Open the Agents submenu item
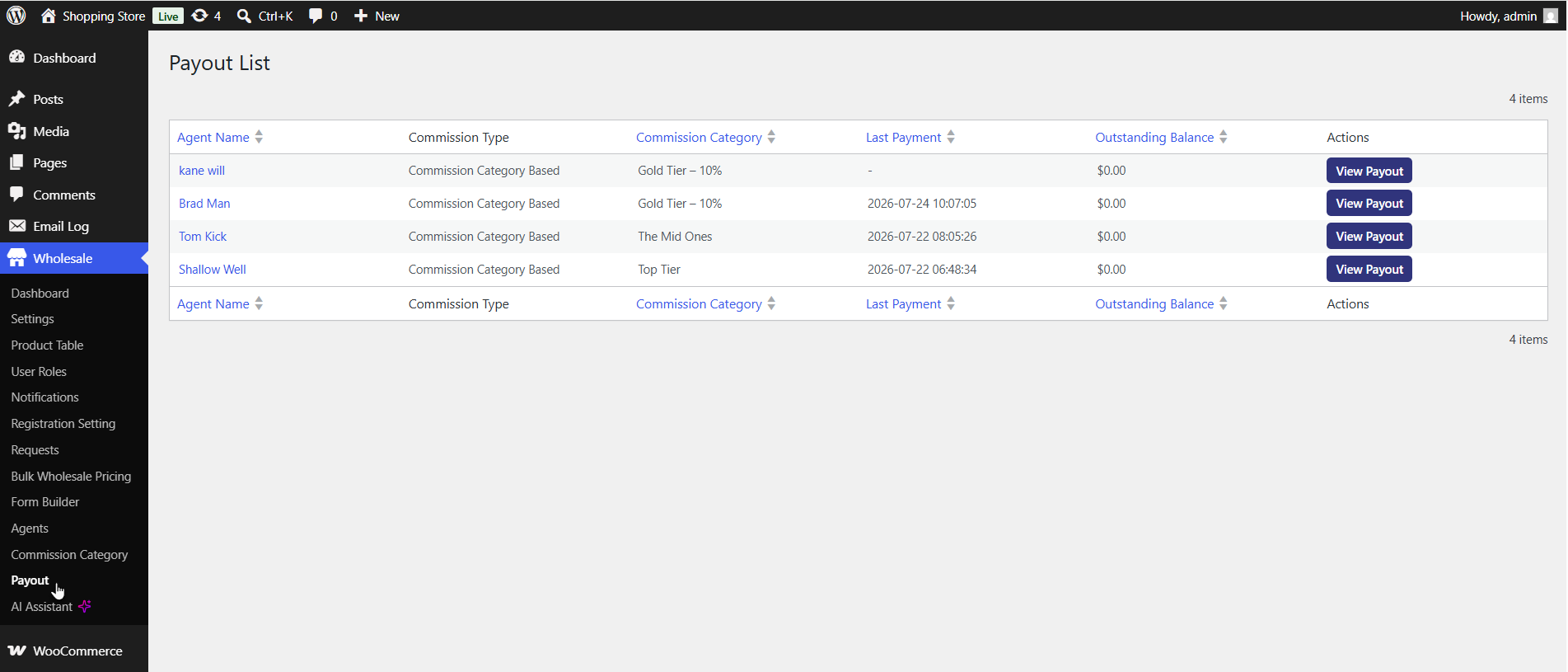Screen dimensions: 1568x672 coord(30,529)
